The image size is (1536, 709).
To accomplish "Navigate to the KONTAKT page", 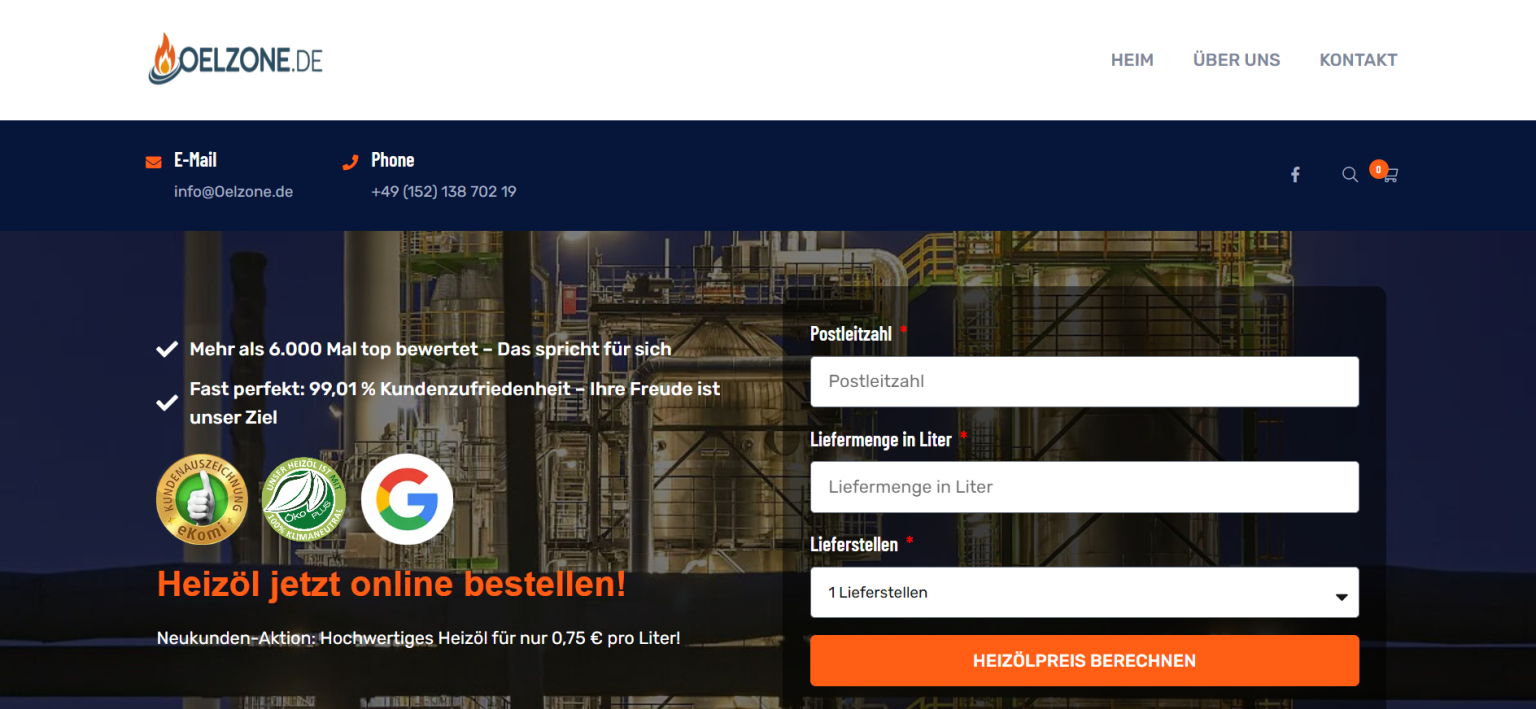I will pyautogui.click(x=1358, y=60).
